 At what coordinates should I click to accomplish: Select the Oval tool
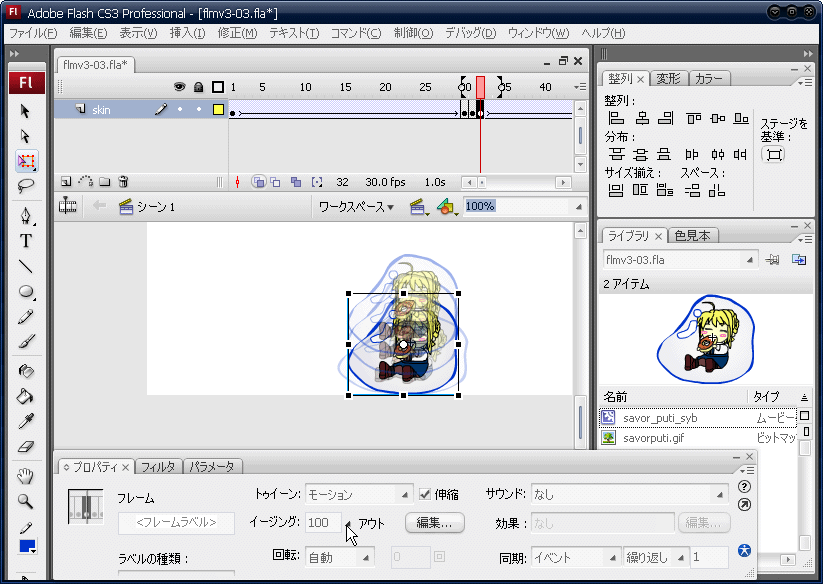click(x=25, y=291)
